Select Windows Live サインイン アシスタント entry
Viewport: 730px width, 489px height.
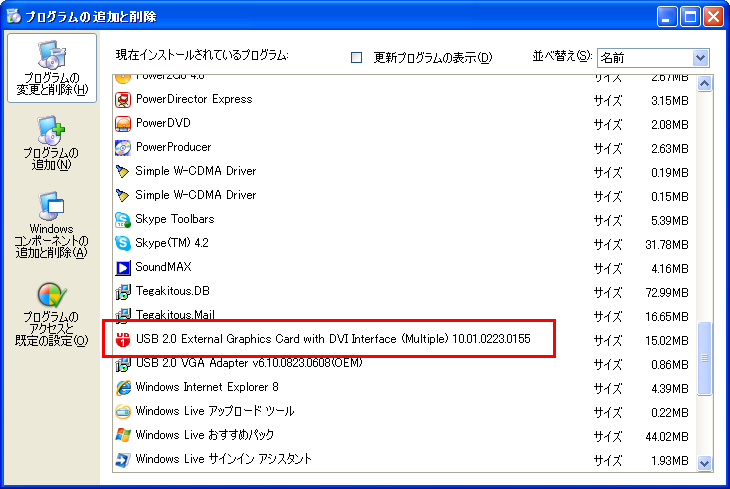(404, 460)
